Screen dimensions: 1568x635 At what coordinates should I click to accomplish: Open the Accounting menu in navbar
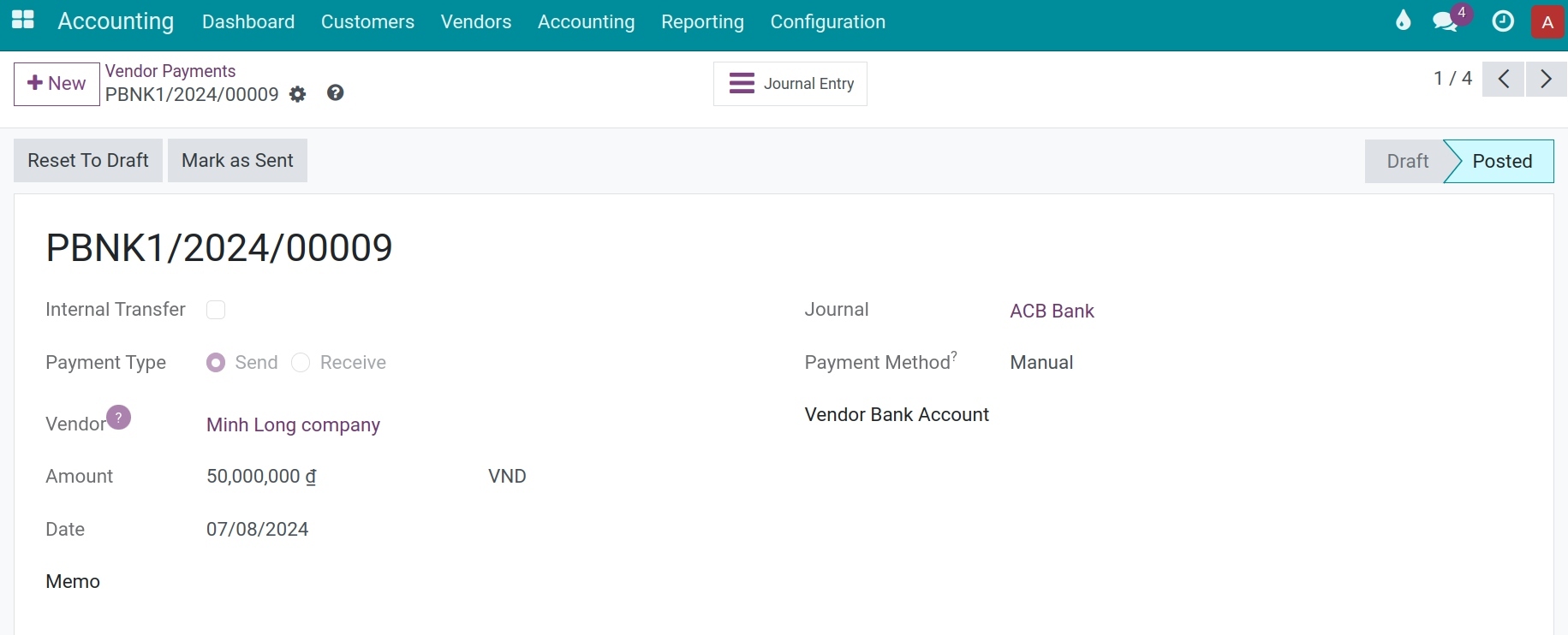click(587, 21)
